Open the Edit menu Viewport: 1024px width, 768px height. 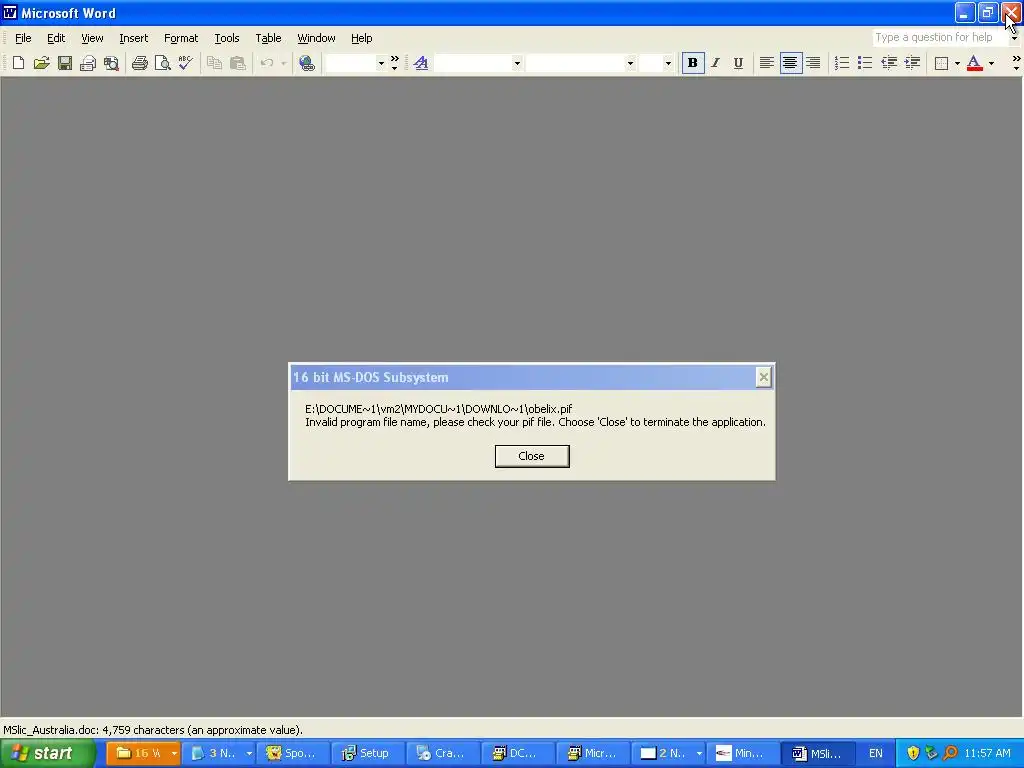(56, 38)
